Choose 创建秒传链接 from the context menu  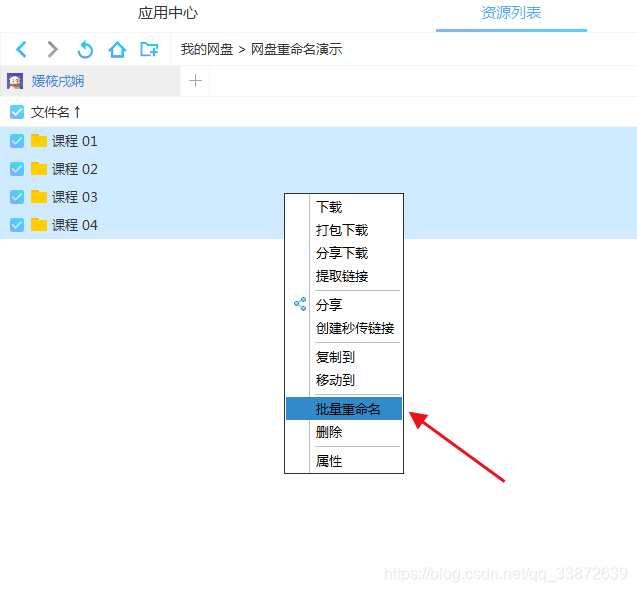[x=344, y=328]
